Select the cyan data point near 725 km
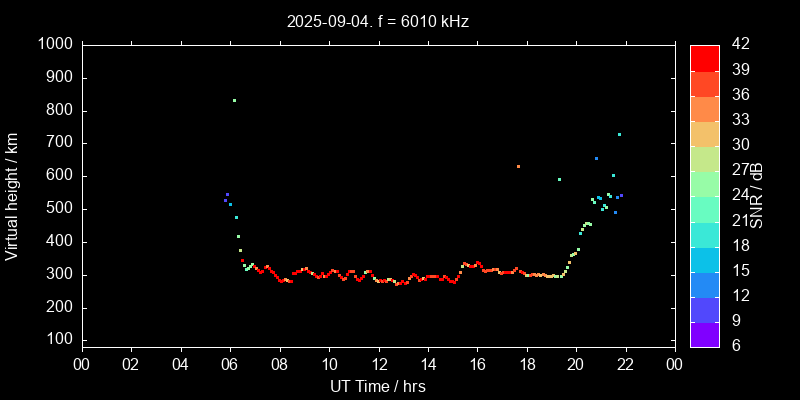Screen dimensions: 800x400 [x=619, y=134]
